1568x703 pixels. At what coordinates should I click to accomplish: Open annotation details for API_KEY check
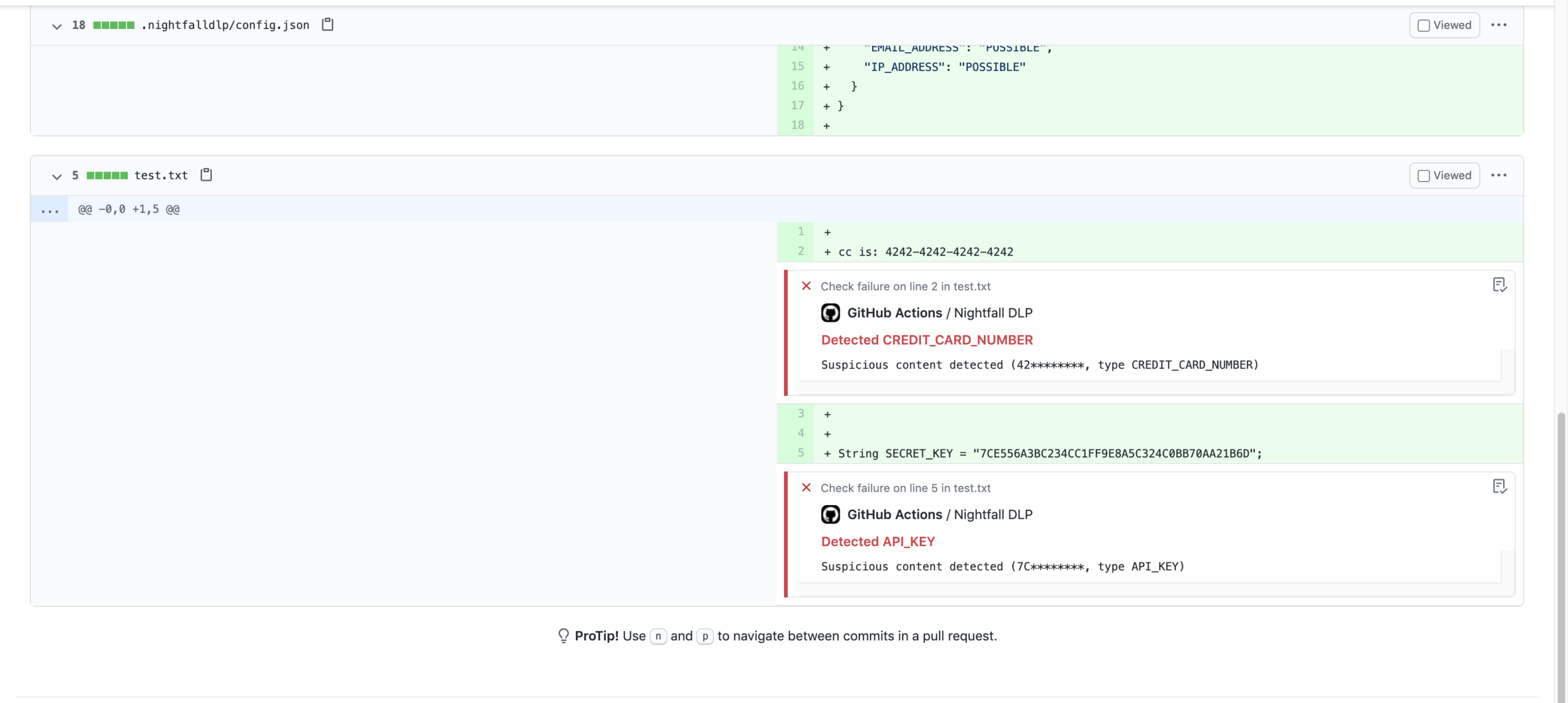[1499, 487]
